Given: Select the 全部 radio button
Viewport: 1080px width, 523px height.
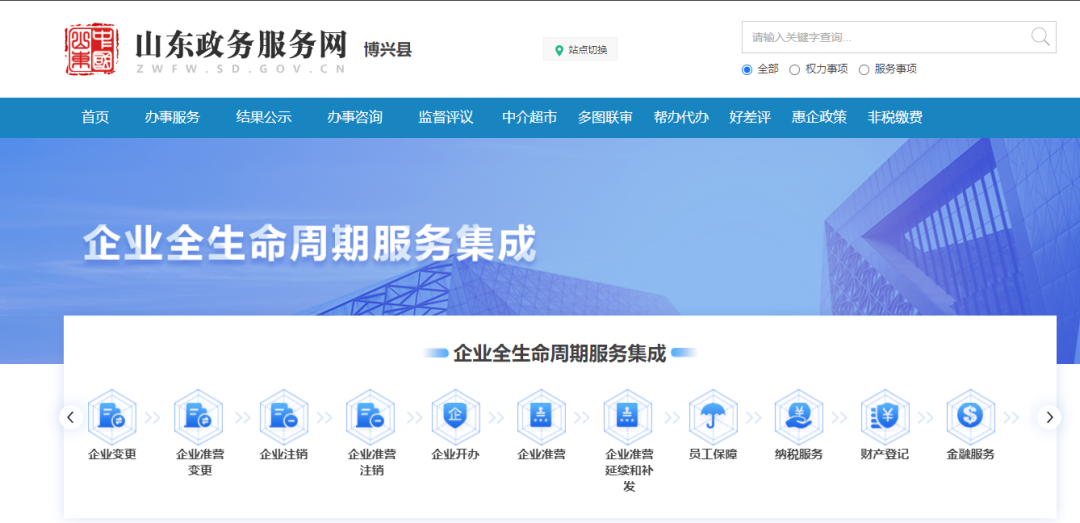Looking at the screenshot, I should tap(747, 70).
